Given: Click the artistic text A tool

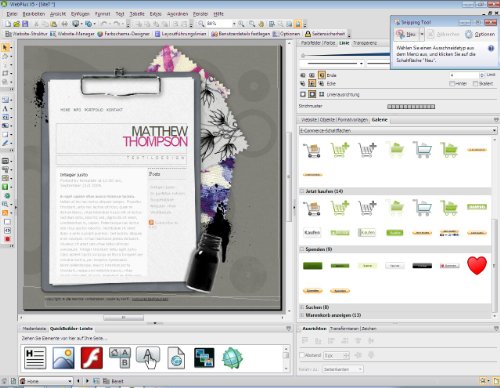Looking at the screenshot, I should (x=5, y=109).
